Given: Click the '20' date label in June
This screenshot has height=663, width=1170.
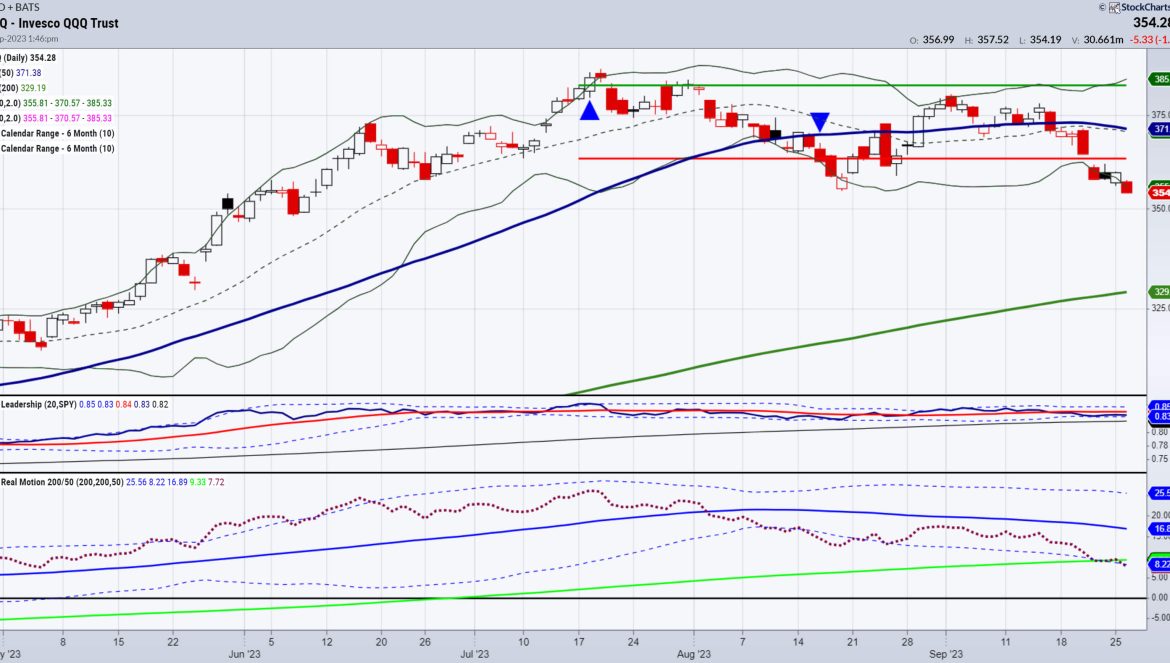Looking at the screenshot, I should click(x=381, y=641).
